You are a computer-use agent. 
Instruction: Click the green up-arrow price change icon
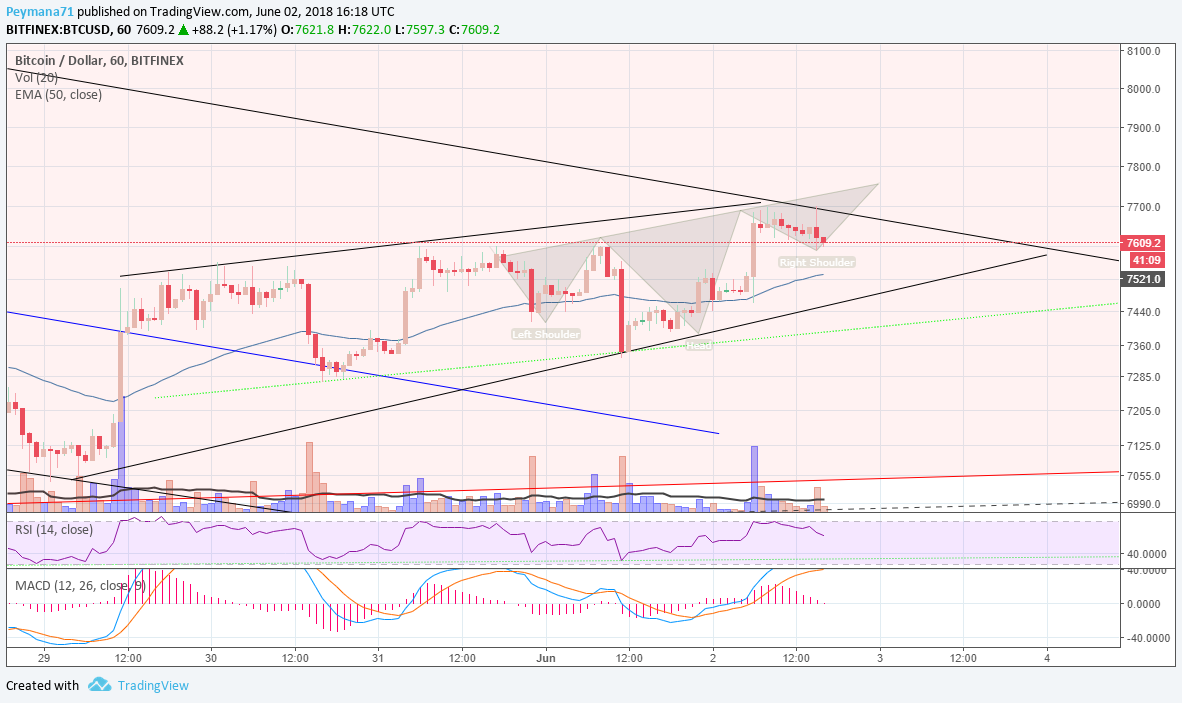(183, 30)
